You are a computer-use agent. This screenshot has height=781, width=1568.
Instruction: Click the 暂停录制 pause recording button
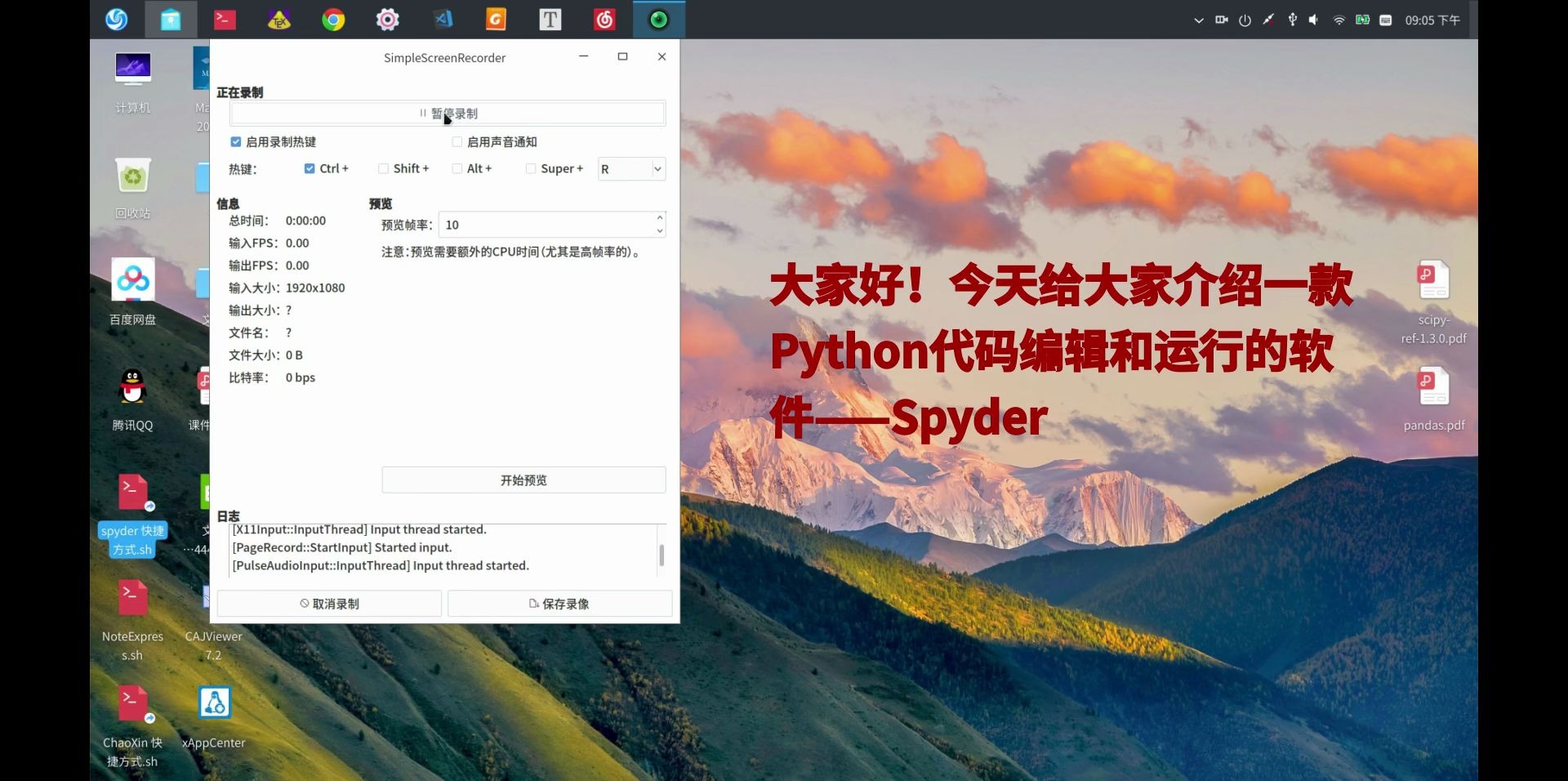(448, 114)
